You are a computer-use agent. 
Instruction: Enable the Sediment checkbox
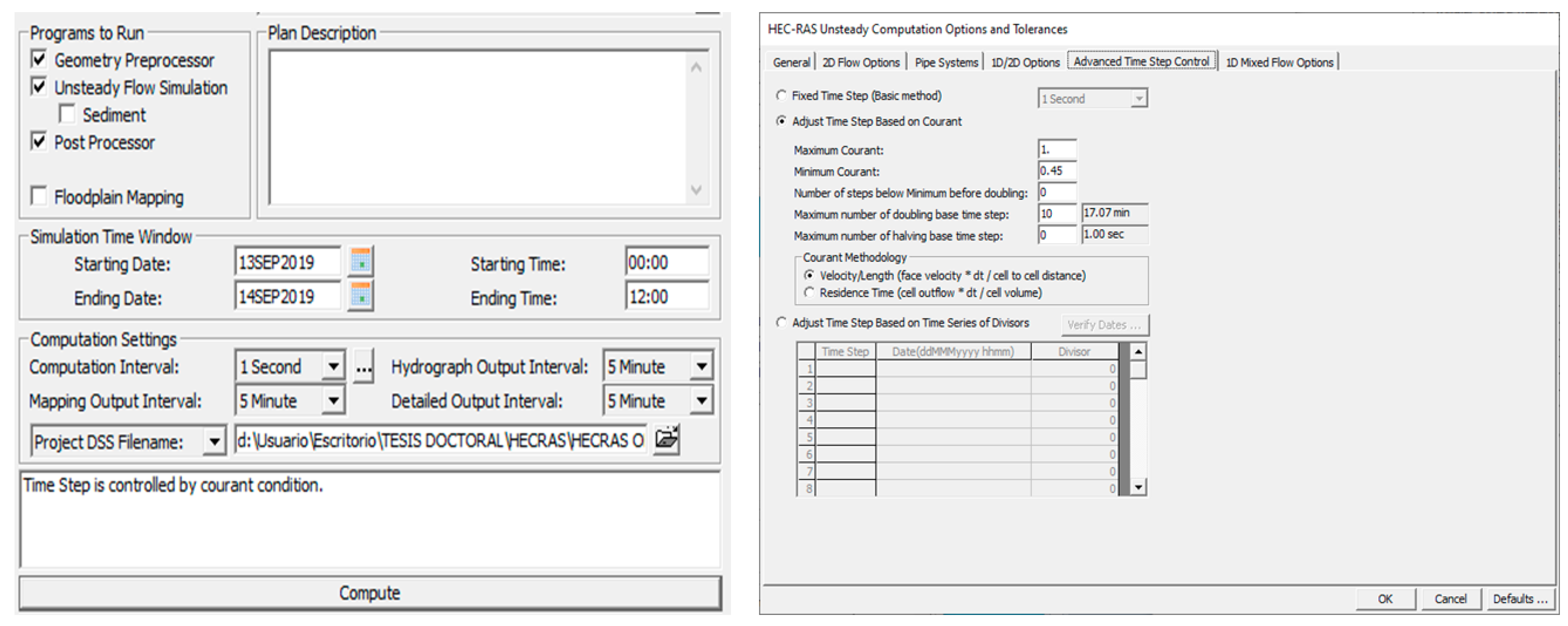(x=67, y=114)
